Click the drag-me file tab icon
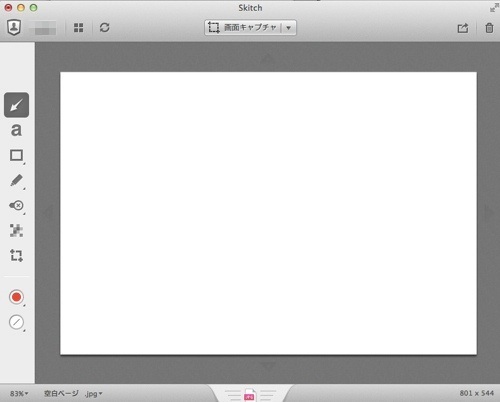Viewport: 500px width, 402px height. pyautogui.click(x=250, y=395)
